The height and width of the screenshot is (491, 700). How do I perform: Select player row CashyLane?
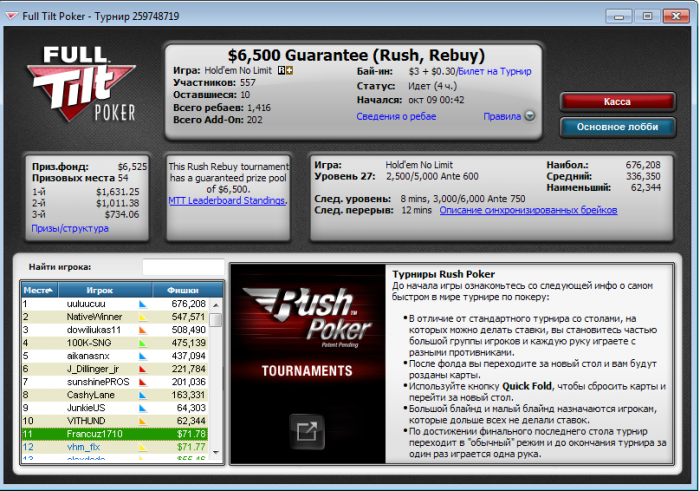point(115,395)
